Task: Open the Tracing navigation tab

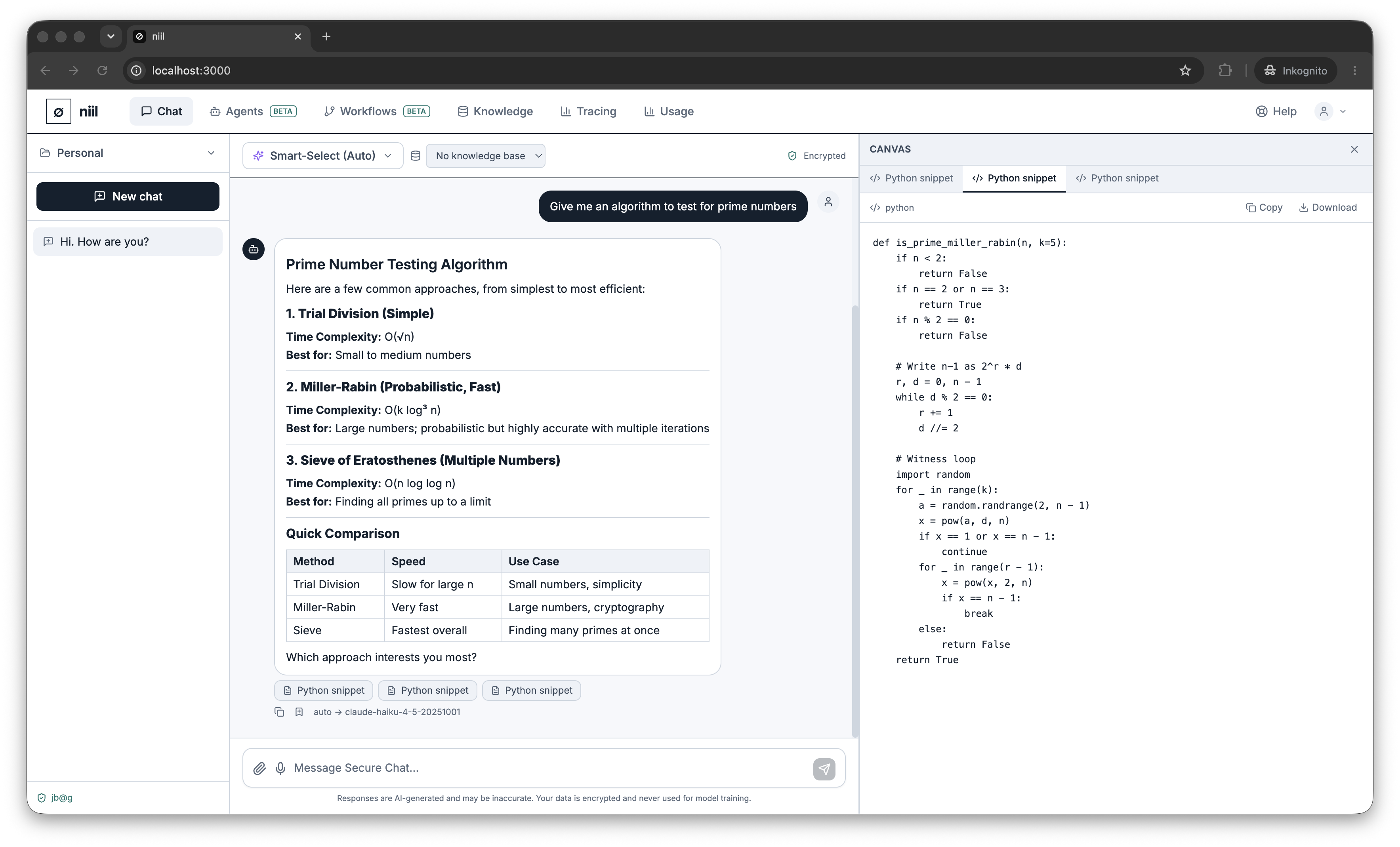Action: tap(588, 111)
